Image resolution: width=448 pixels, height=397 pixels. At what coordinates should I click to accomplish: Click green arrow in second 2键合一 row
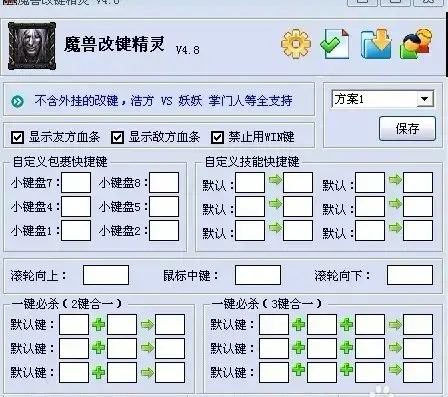pyautogui.click(x=147, y=348)
